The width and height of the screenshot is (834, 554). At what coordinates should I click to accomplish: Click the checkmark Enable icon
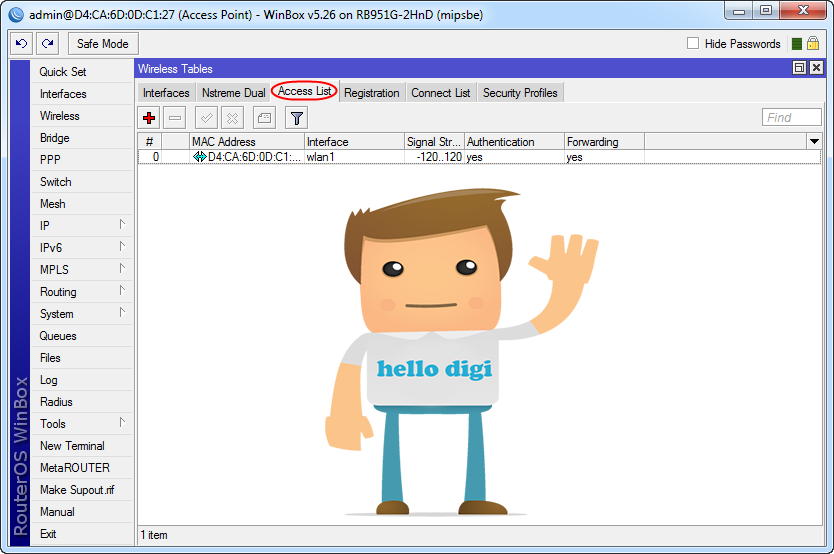206,118
